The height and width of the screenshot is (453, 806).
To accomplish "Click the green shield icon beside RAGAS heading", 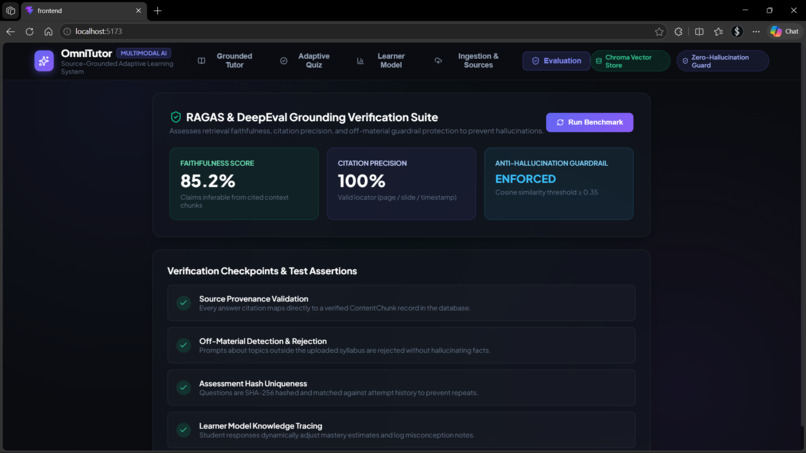I will 176,117.
